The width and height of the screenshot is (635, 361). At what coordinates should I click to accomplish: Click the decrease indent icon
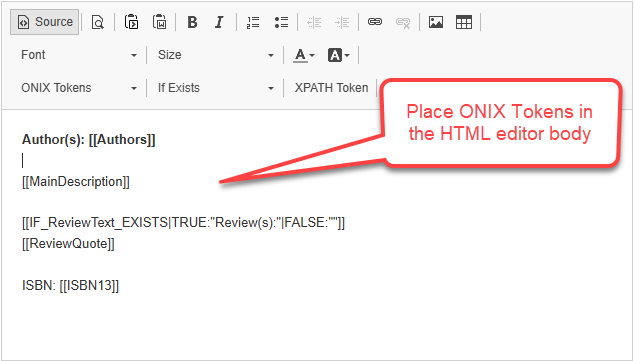pos(314,22)
